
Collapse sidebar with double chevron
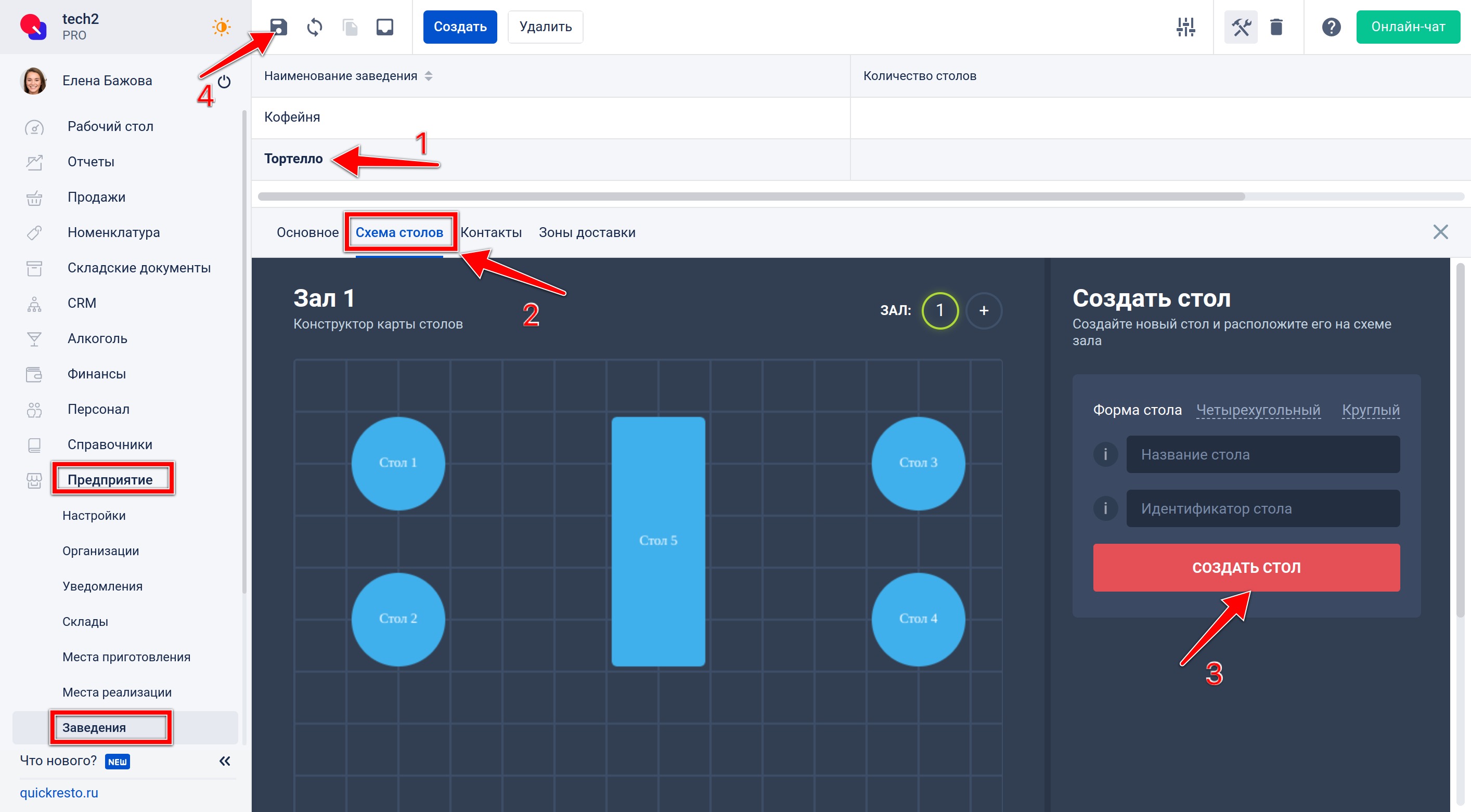224,761
